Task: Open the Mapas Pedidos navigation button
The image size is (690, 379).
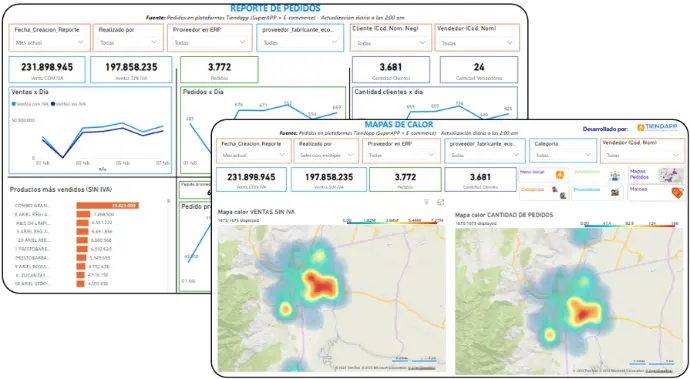Action: coord(656,175)
